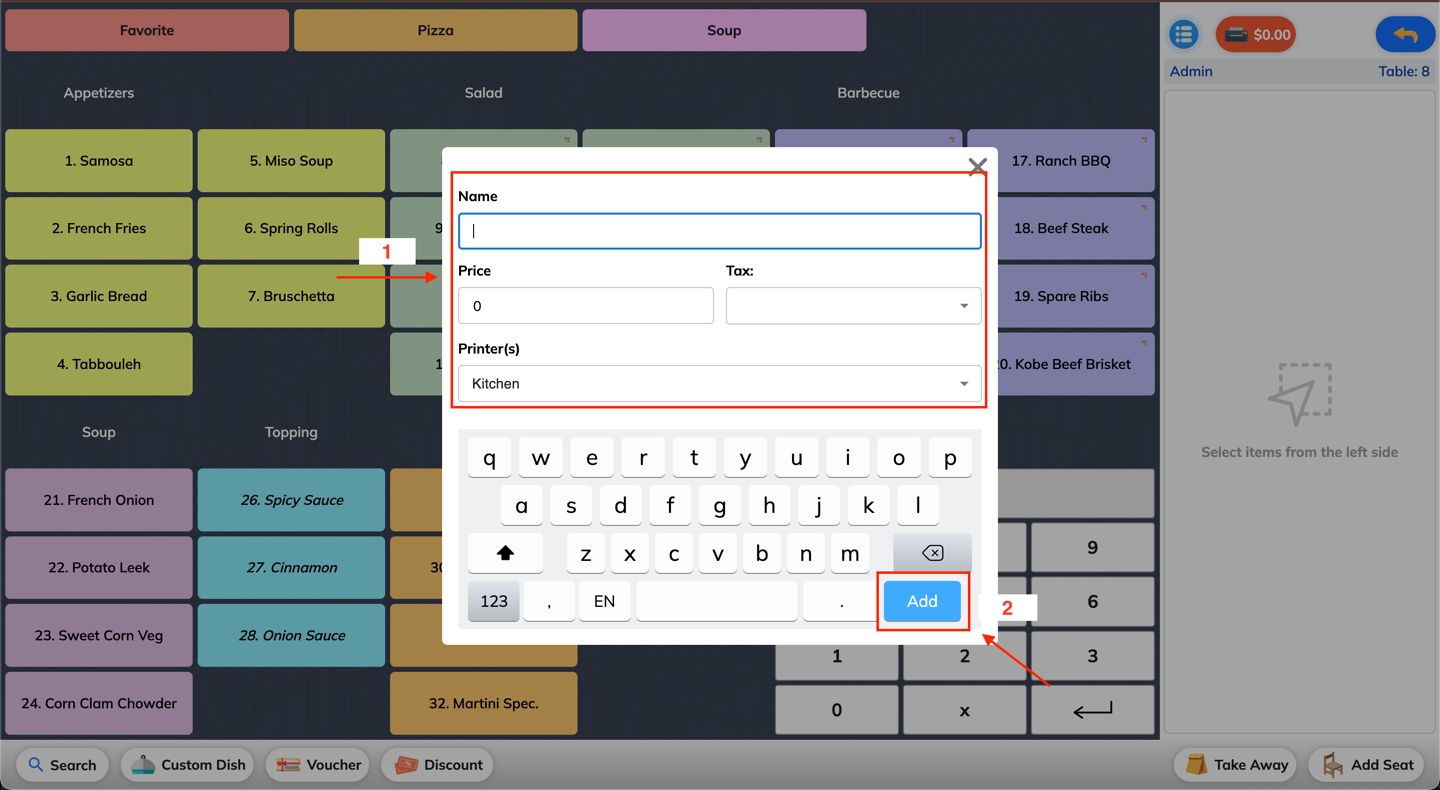Click the red $0.00 cash register button
Viewport: 1440px width, 790px height.
[1256, 35]
